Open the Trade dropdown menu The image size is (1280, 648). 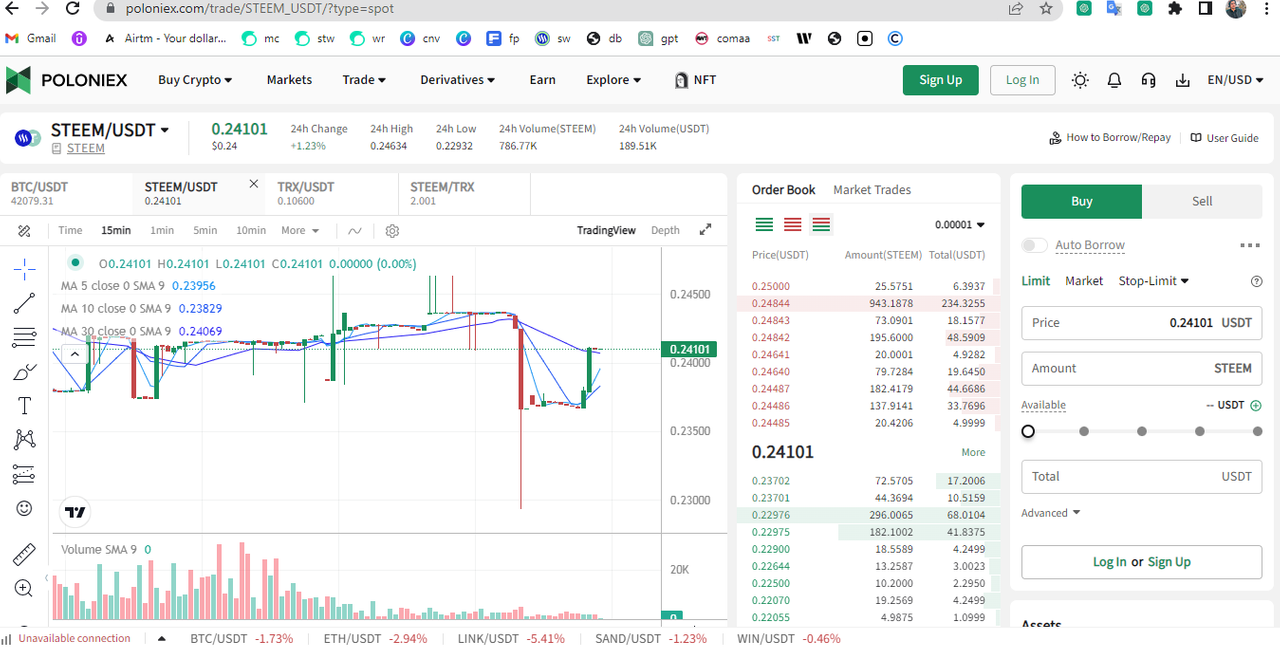point(364,80)
